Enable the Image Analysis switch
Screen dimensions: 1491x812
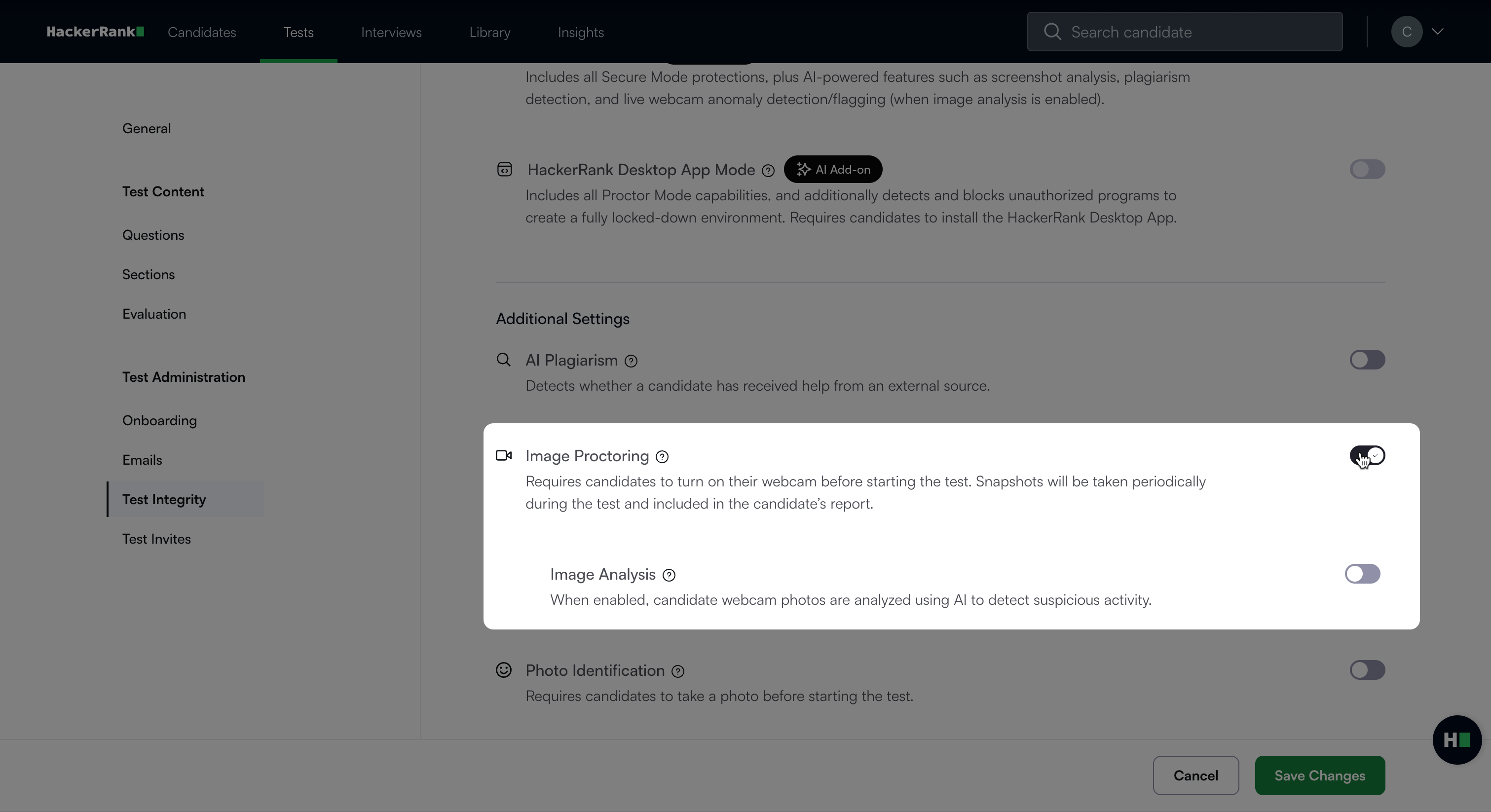coord(1363,574)
